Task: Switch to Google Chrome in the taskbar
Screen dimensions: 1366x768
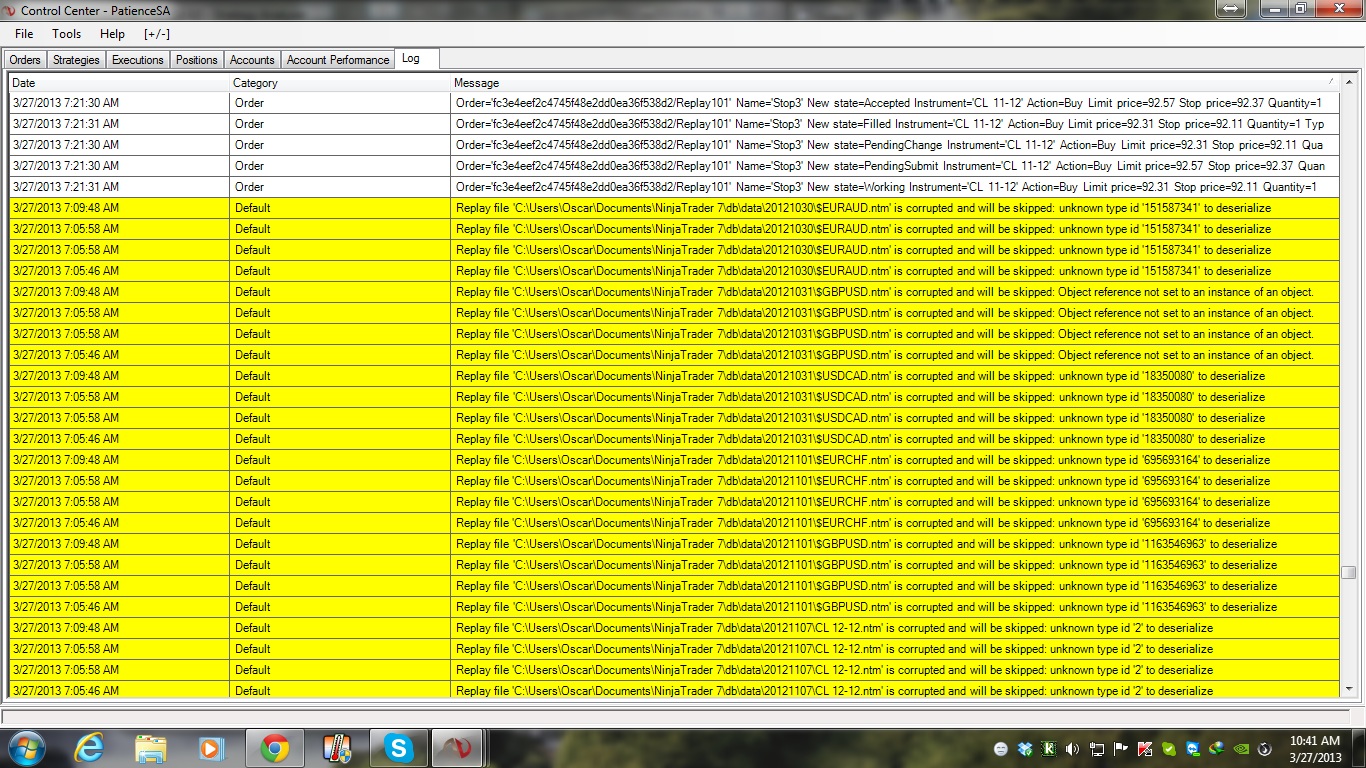Action: [x=275, y=748]
